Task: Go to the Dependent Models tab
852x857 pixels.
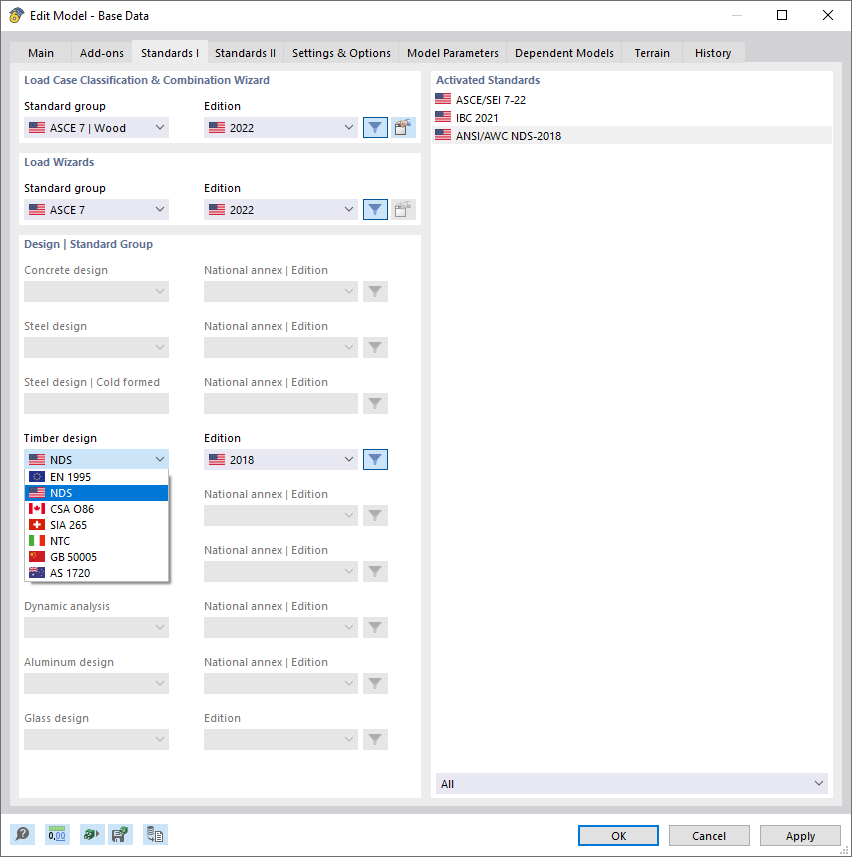Action: pyautogui.click(x=564, y=53)
